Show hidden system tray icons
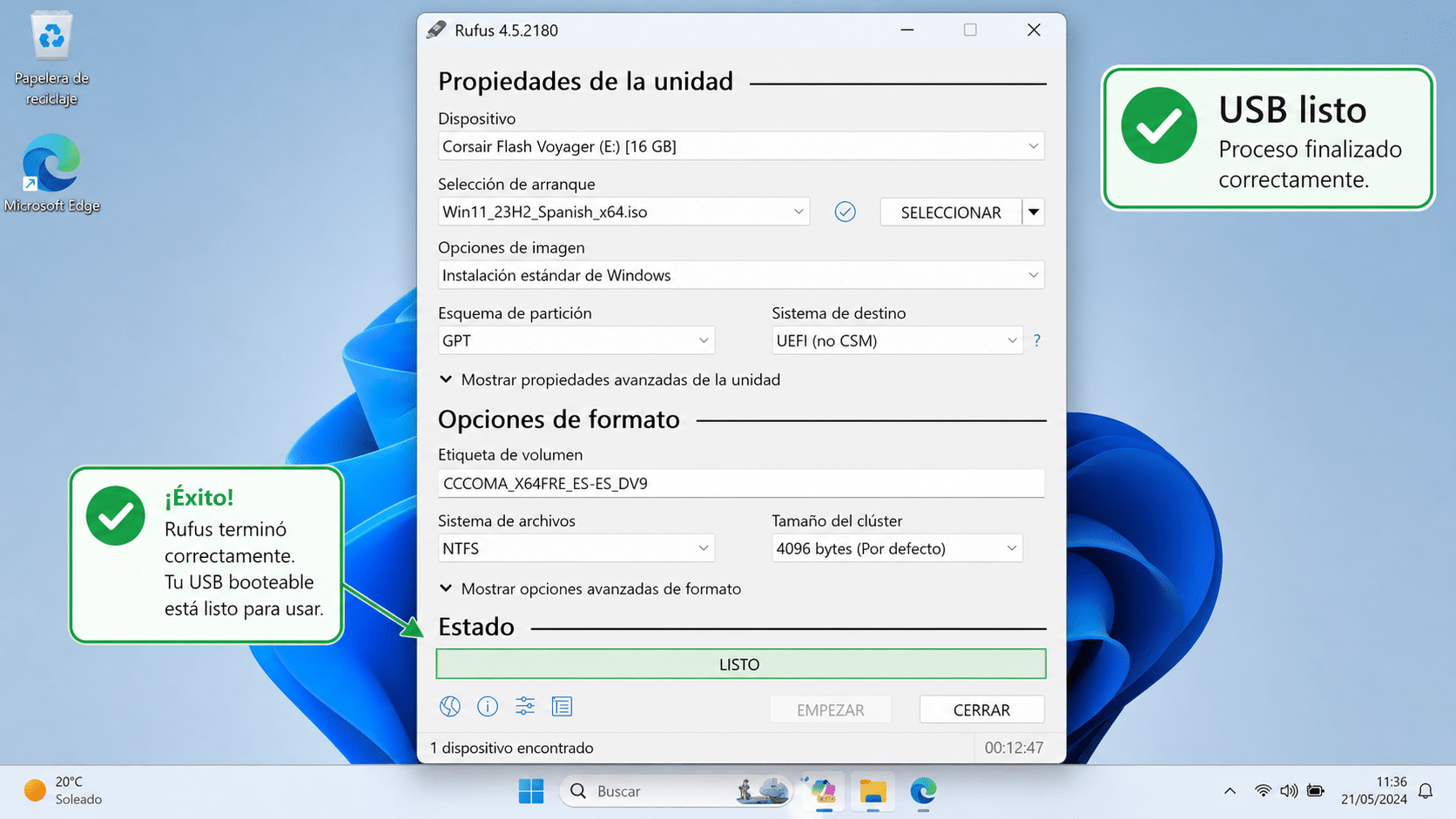Image resolution: width=1456 pixels, height=819 pixels. click(x=1230, y=791)
